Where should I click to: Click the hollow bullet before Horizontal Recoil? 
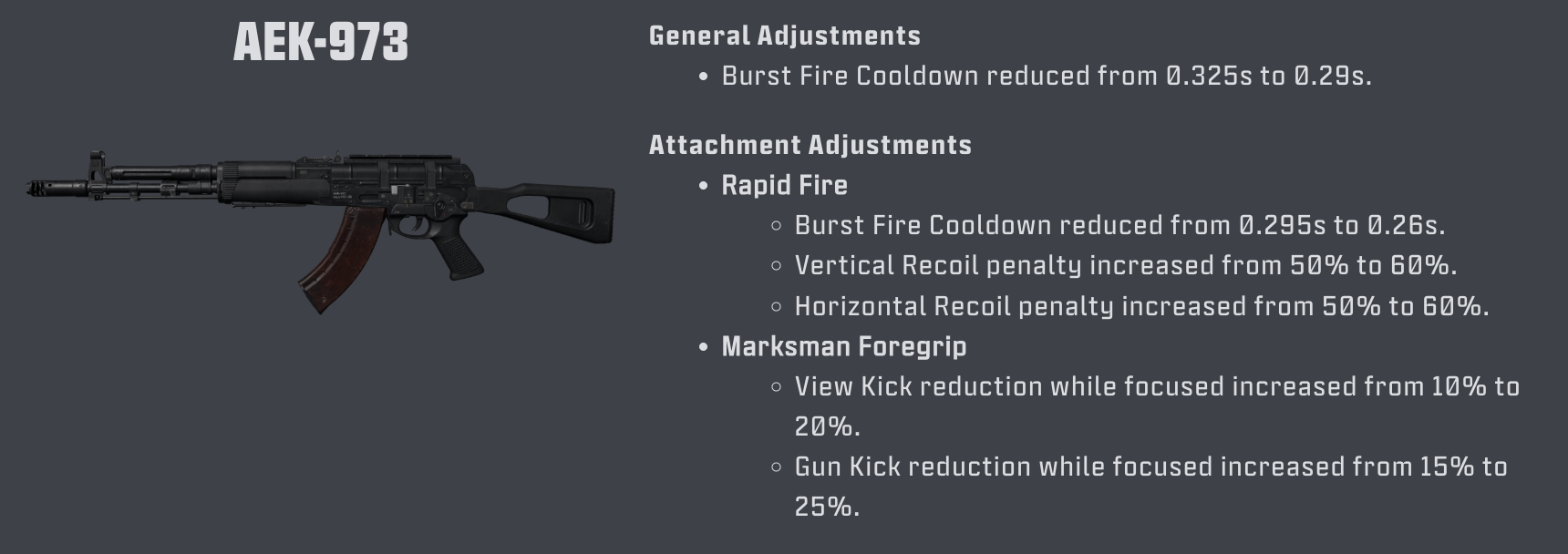[777, 306]
